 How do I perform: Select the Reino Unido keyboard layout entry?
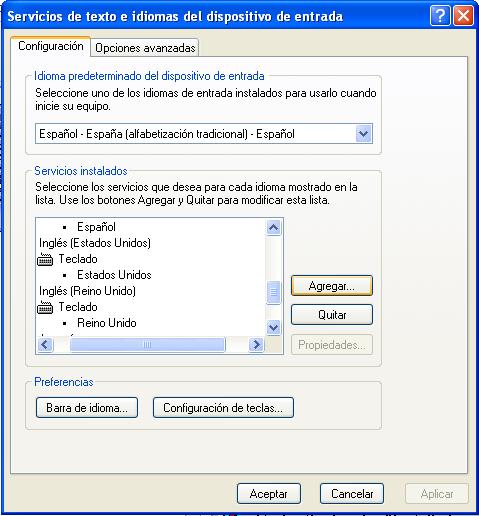tap(107, 323)
